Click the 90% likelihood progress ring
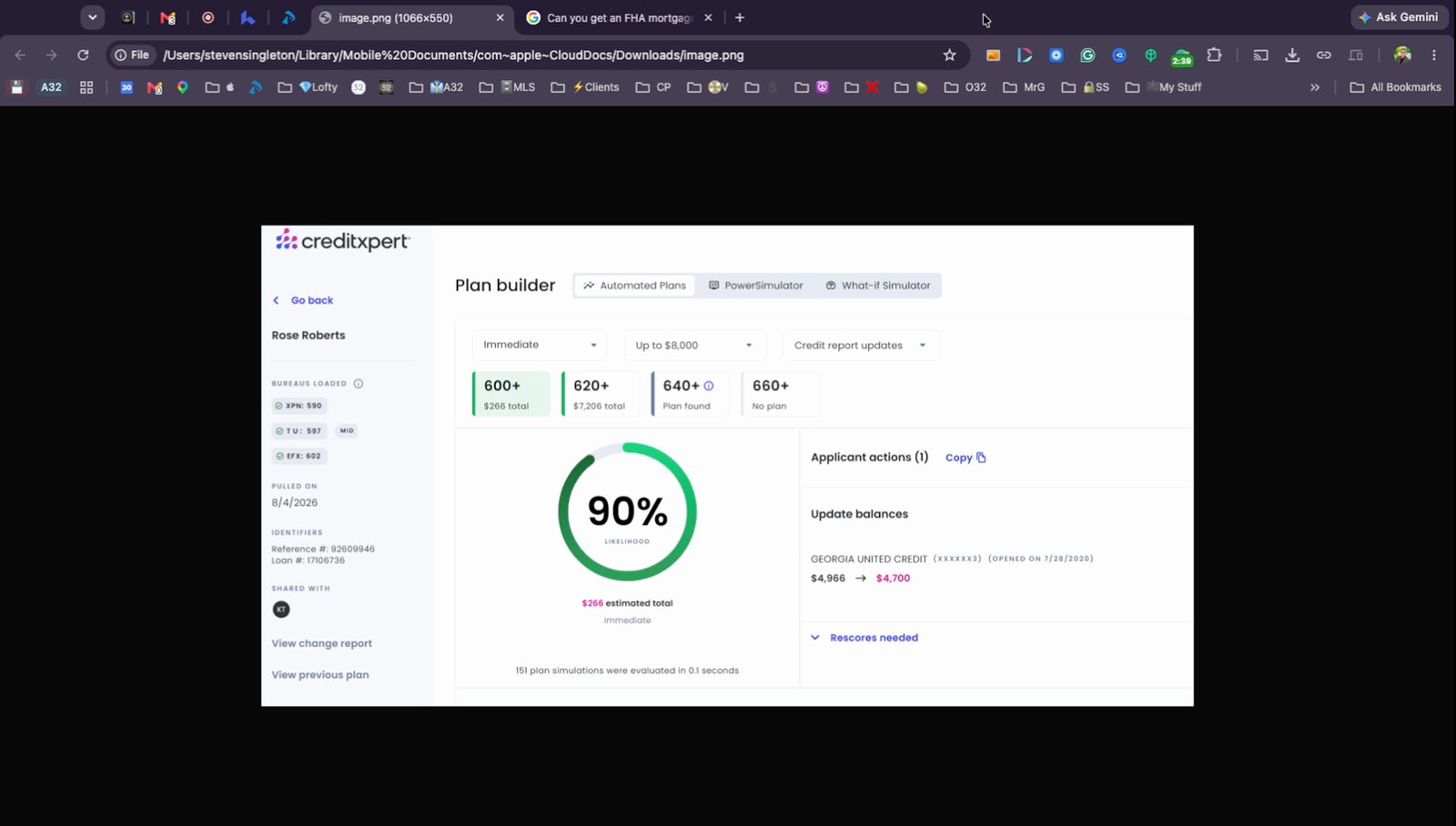The image size is (1456, 826). [x=627, y=512]
